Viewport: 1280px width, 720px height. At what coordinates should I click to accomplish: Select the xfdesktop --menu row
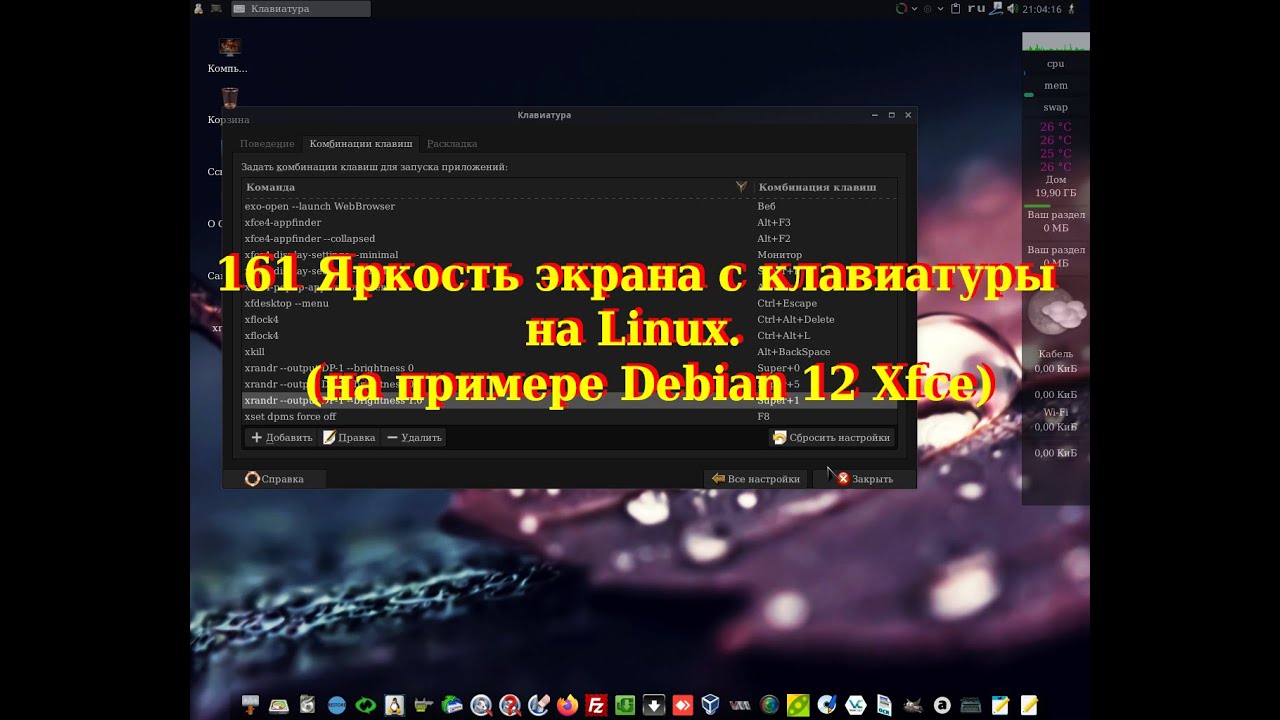click(x=570, y=303)
